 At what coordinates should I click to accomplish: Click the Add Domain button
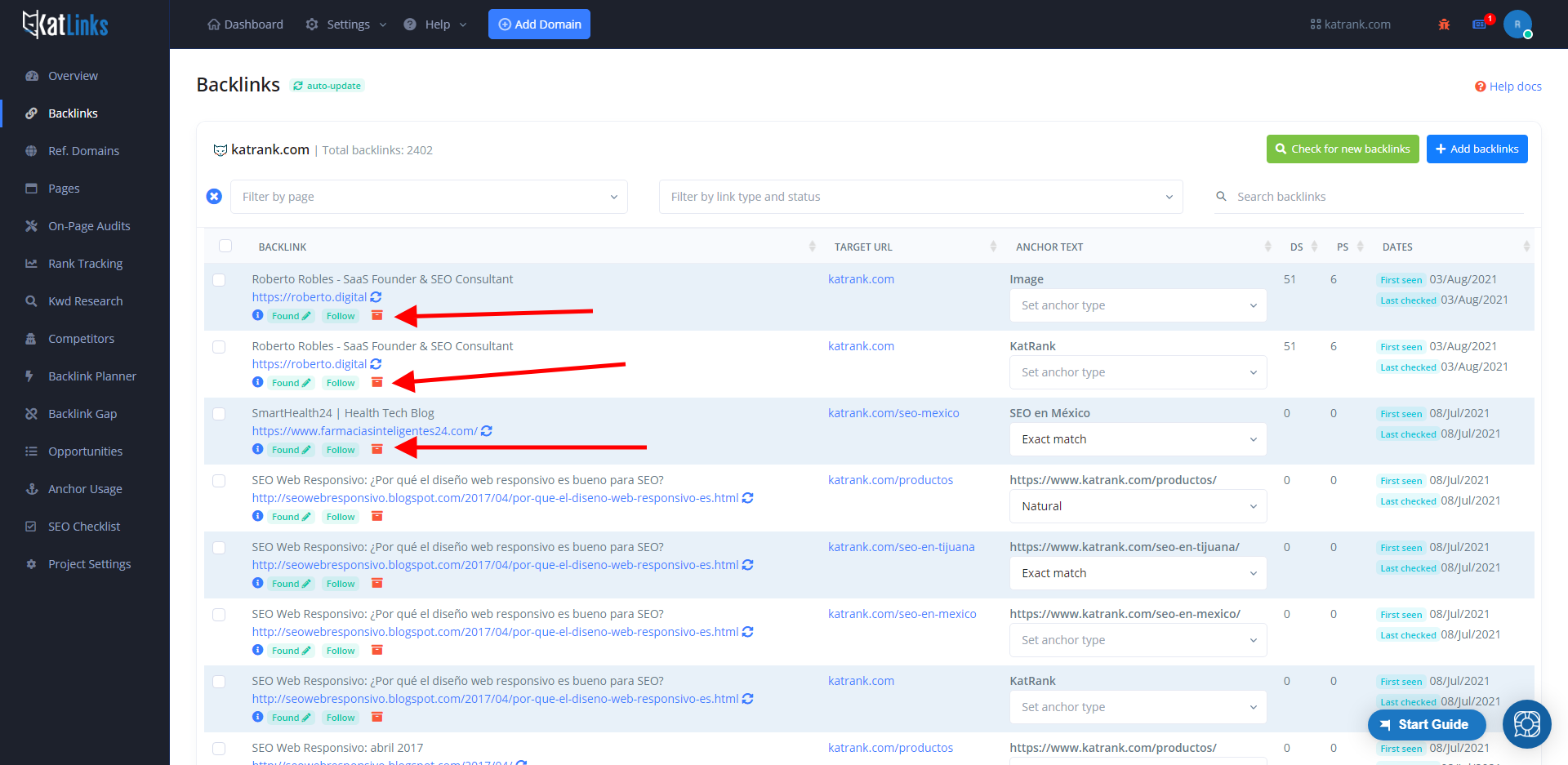[539, 24]
